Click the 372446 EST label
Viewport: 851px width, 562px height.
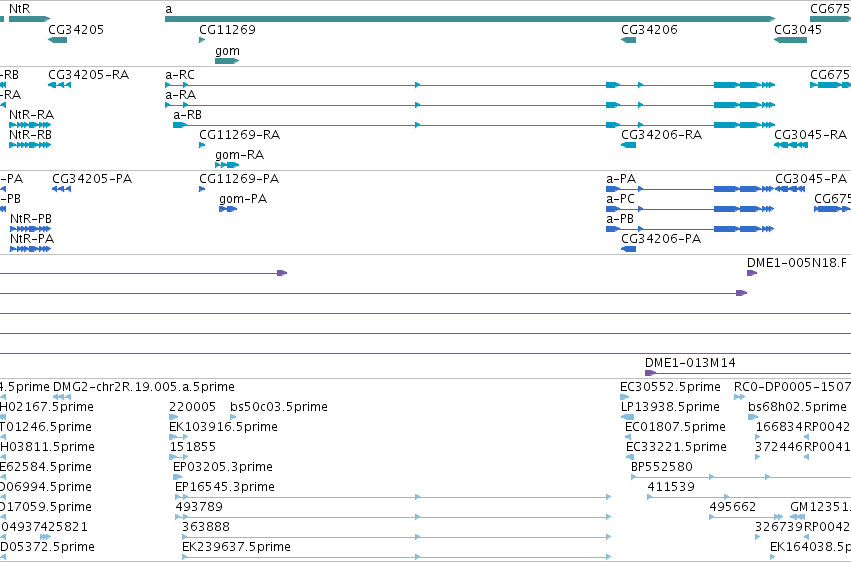point(779,447)
